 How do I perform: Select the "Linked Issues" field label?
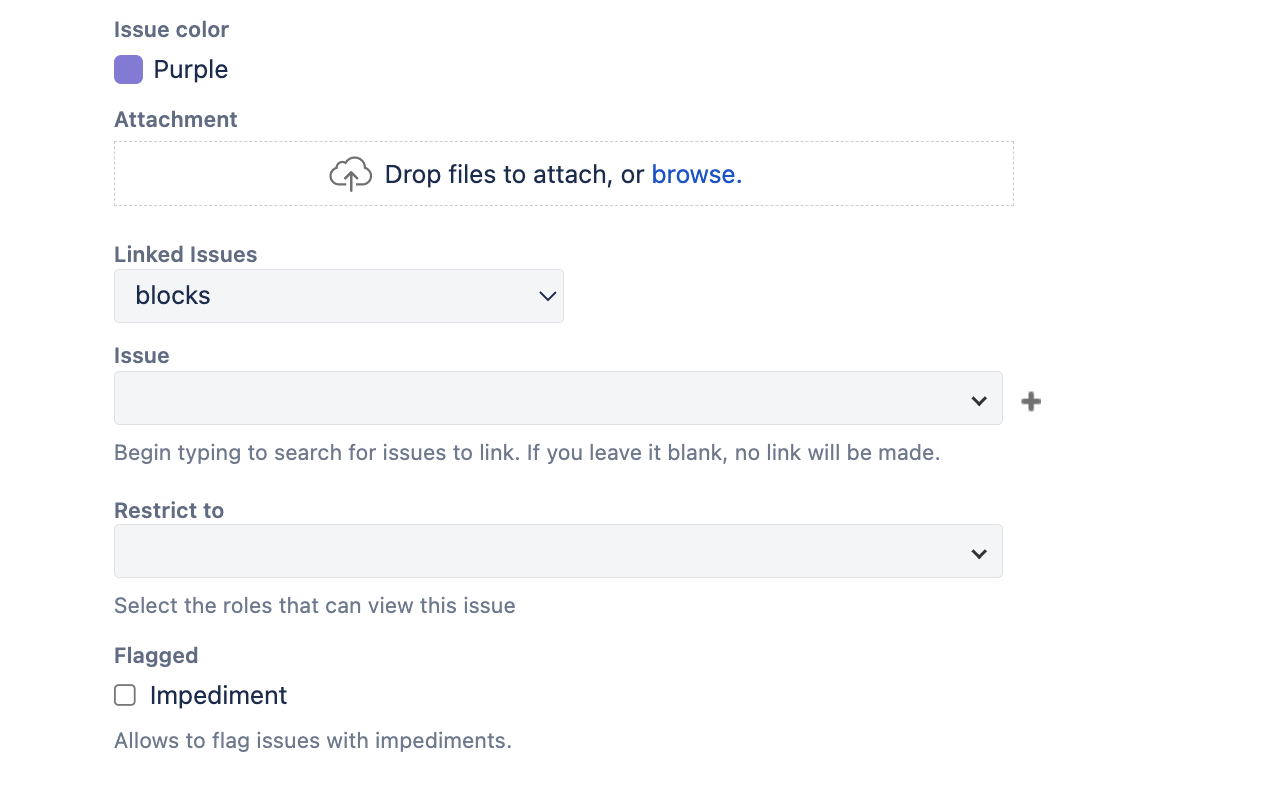[x=186, y=254]
